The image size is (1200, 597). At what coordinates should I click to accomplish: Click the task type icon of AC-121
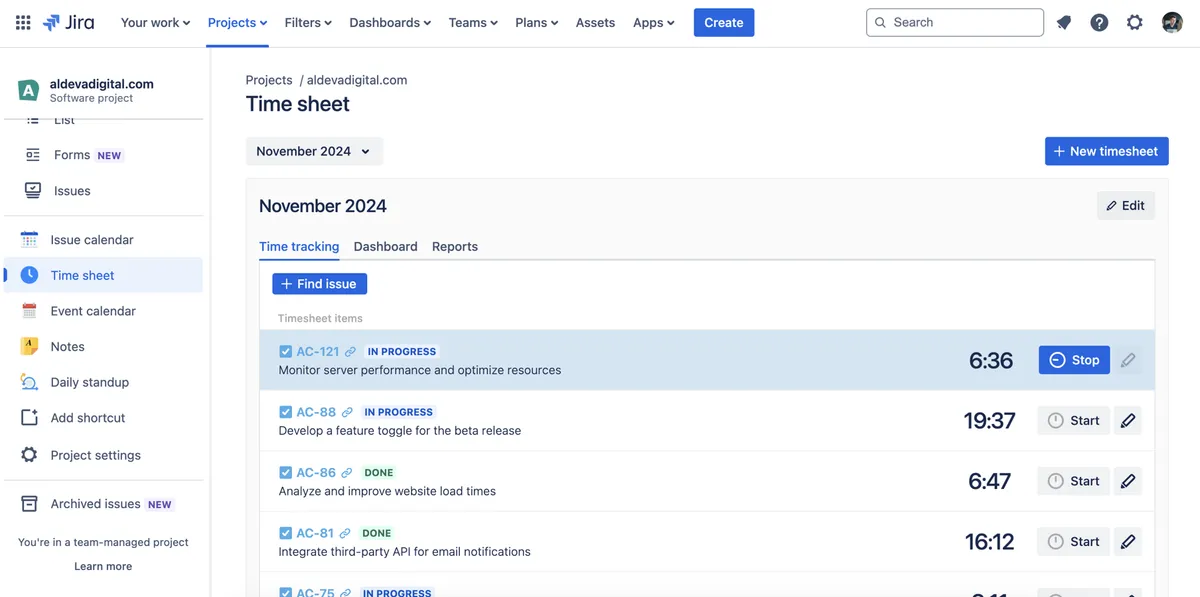pyautogui.click(x=285, y=352)
